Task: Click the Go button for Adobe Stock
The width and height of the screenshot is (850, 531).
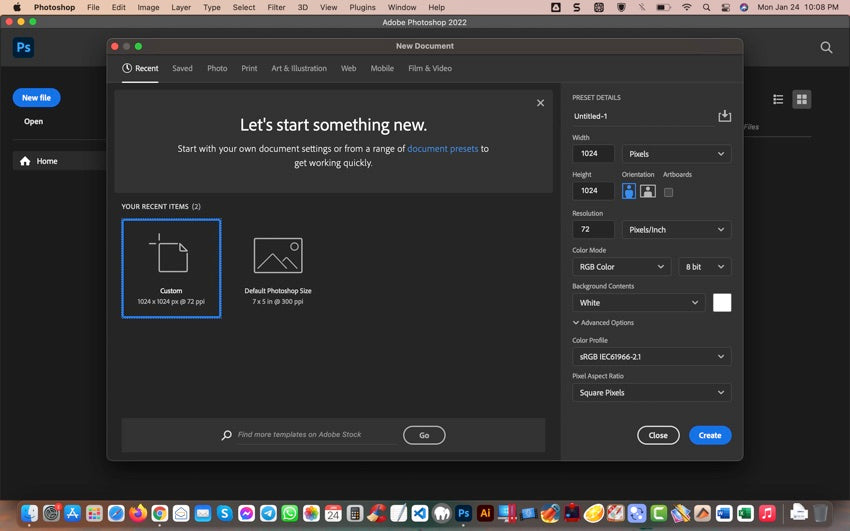Action: 424,435
